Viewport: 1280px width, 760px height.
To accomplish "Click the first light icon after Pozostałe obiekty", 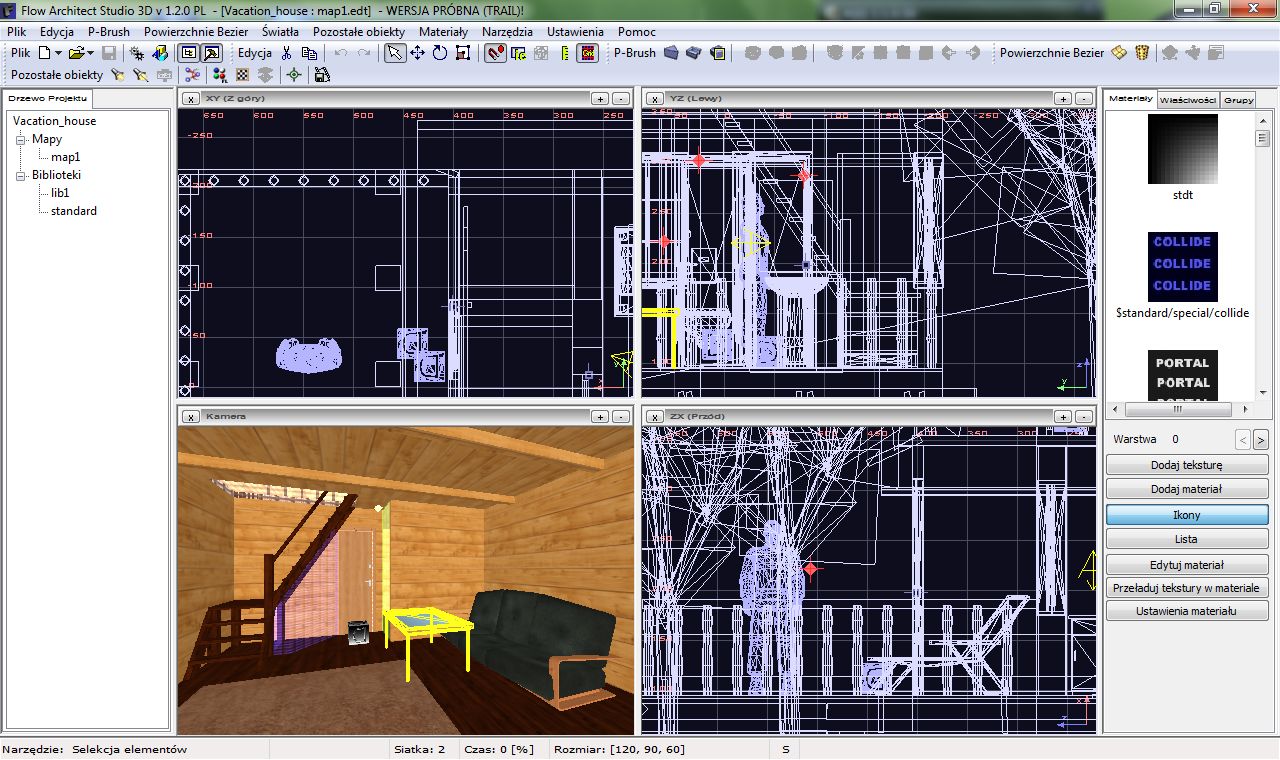I will (118, 75).
